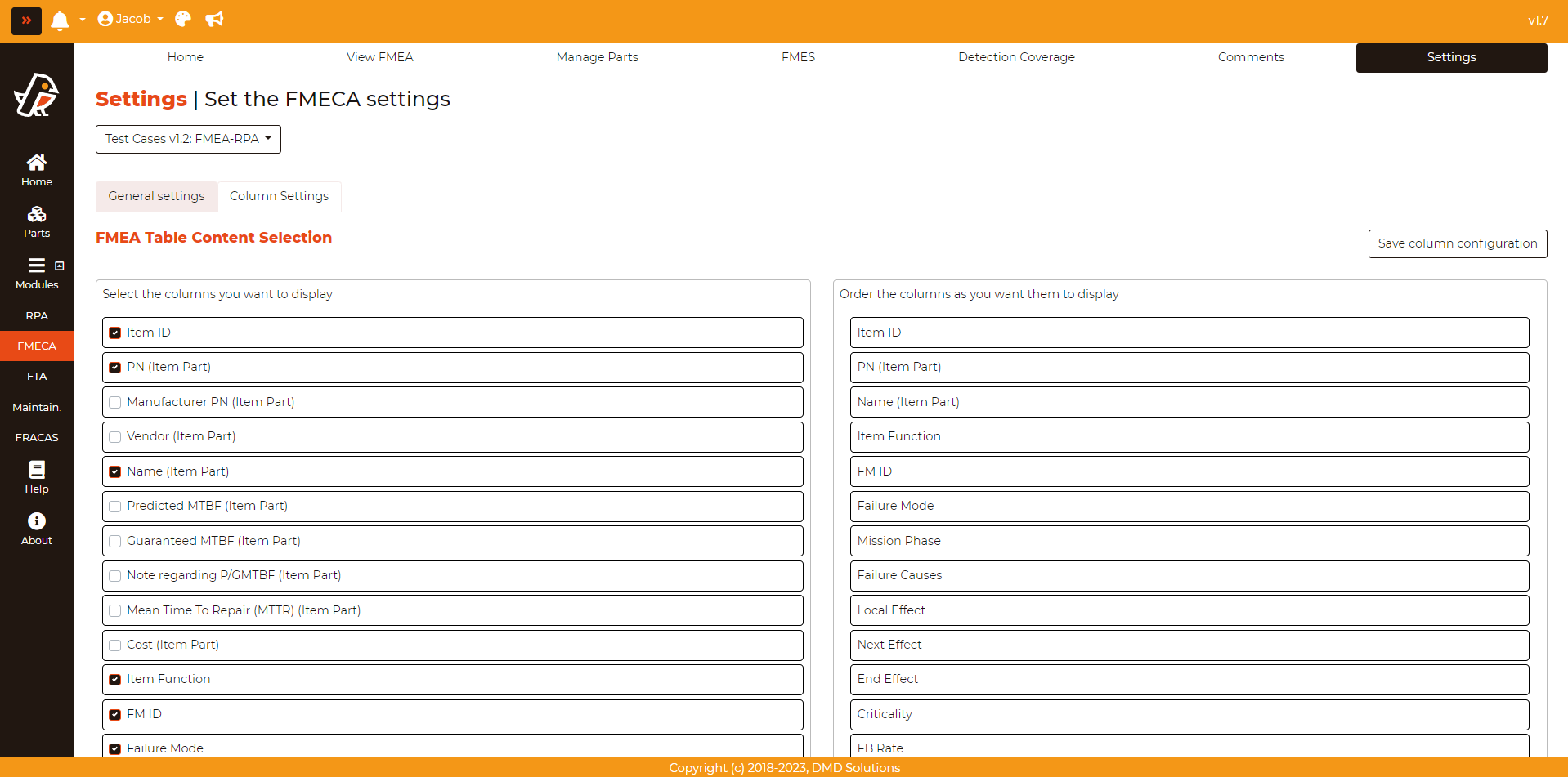Click the megaphone announcements icon

click(214, 20)
